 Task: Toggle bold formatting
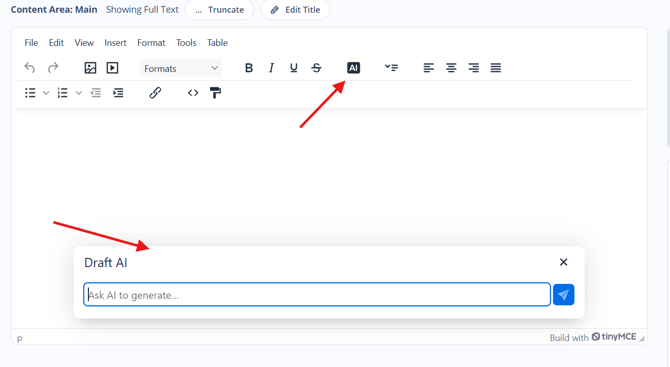pyautogui.click(x=249, y=68)
